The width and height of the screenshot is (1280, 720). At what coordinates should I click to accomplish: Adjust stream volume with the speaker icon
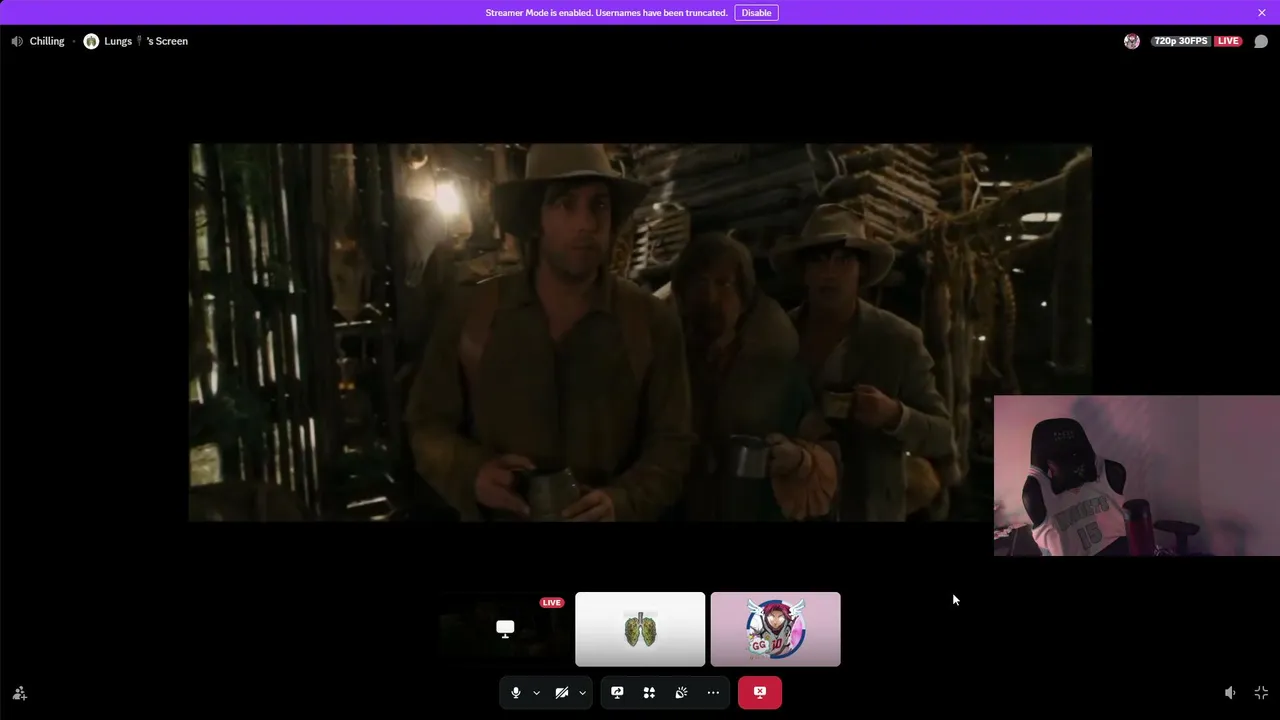click(x=1230, y=693)
